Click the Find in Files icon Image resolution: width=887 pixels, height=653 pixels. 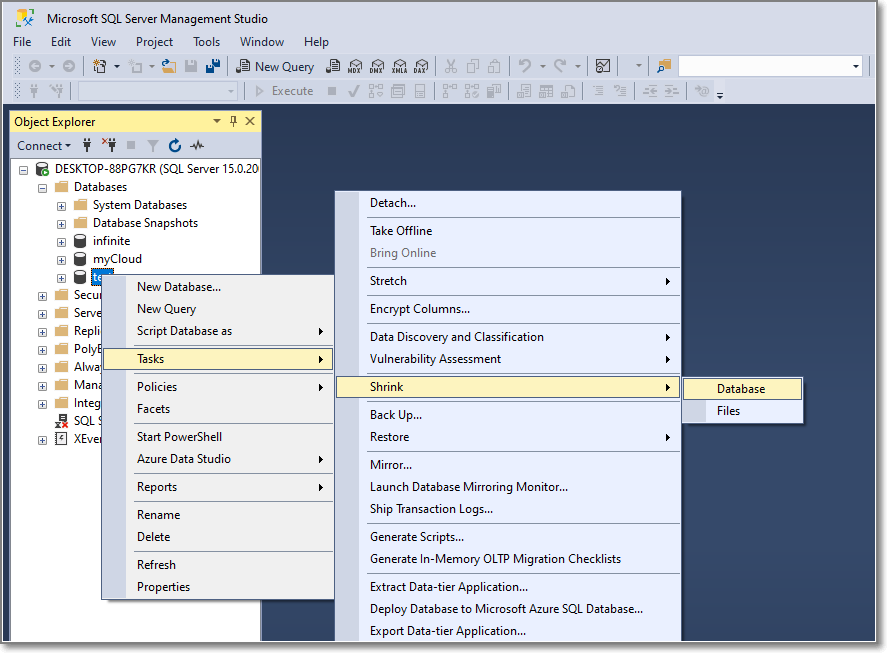click(664, 66)
